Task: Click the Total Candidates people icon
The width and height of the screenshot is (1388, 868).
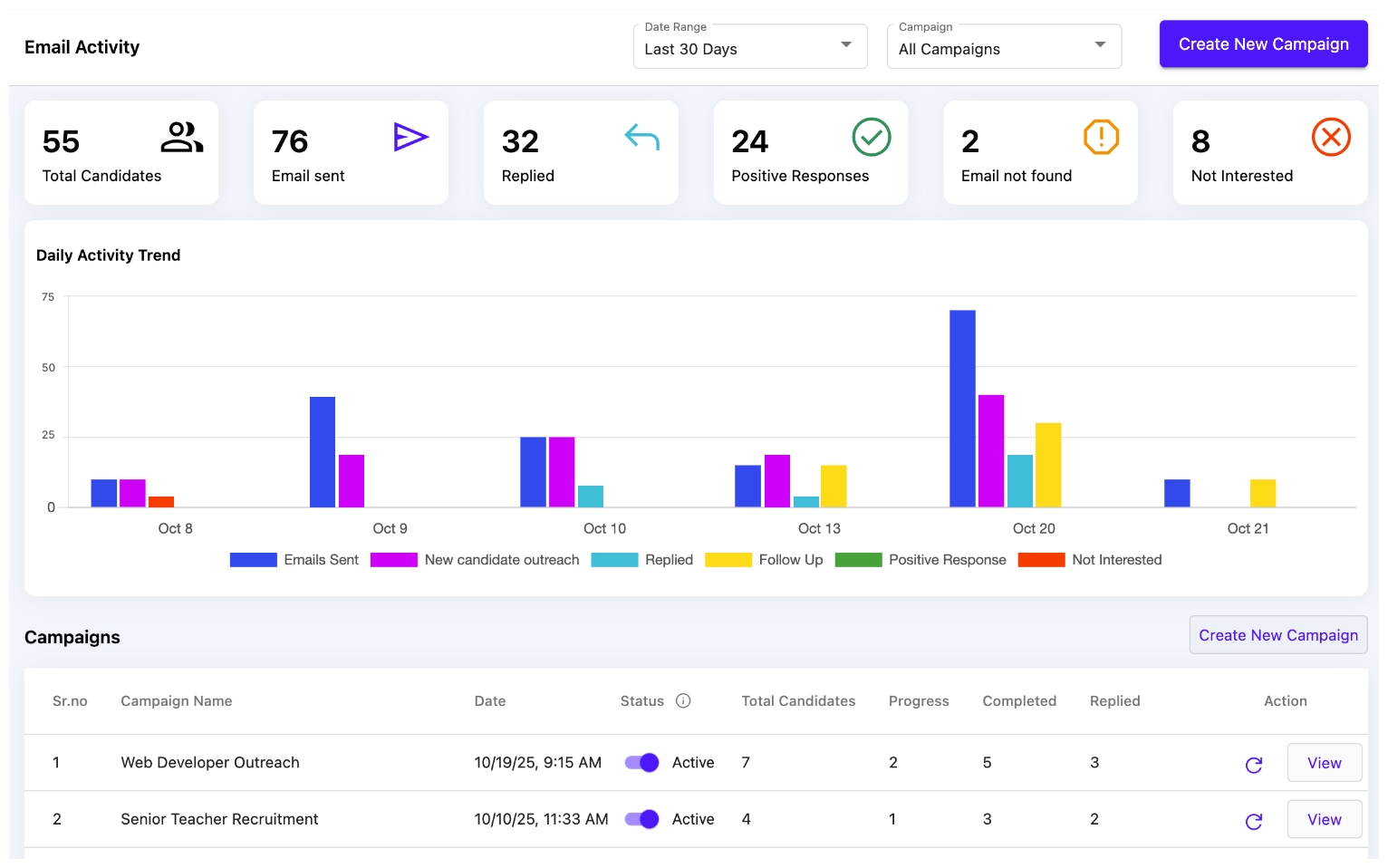Action: coord(180,136)
